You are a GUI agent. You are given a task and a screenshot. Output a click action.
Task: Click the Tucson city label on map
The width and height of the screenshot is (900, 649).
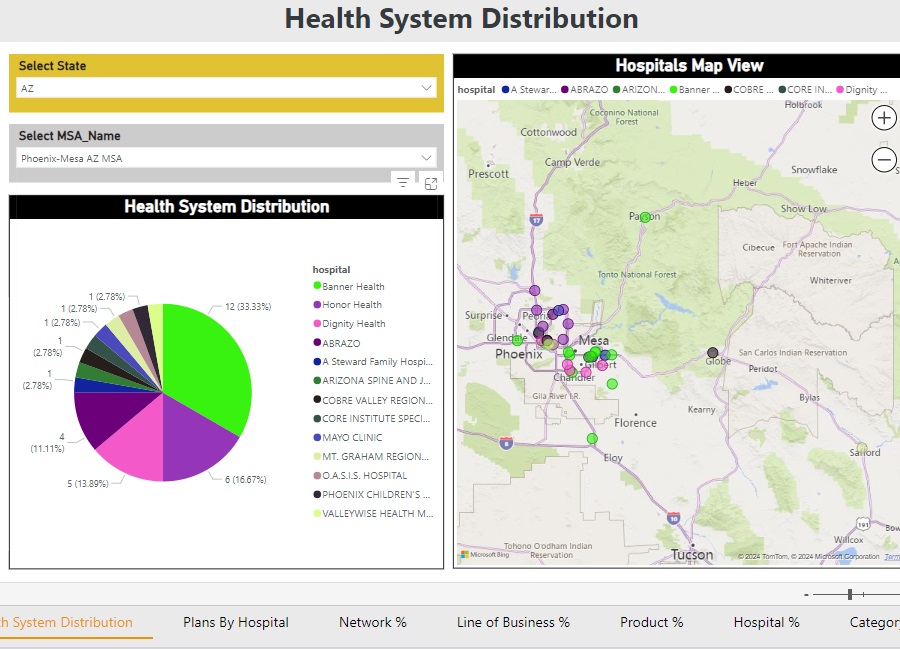click(692, 554)
